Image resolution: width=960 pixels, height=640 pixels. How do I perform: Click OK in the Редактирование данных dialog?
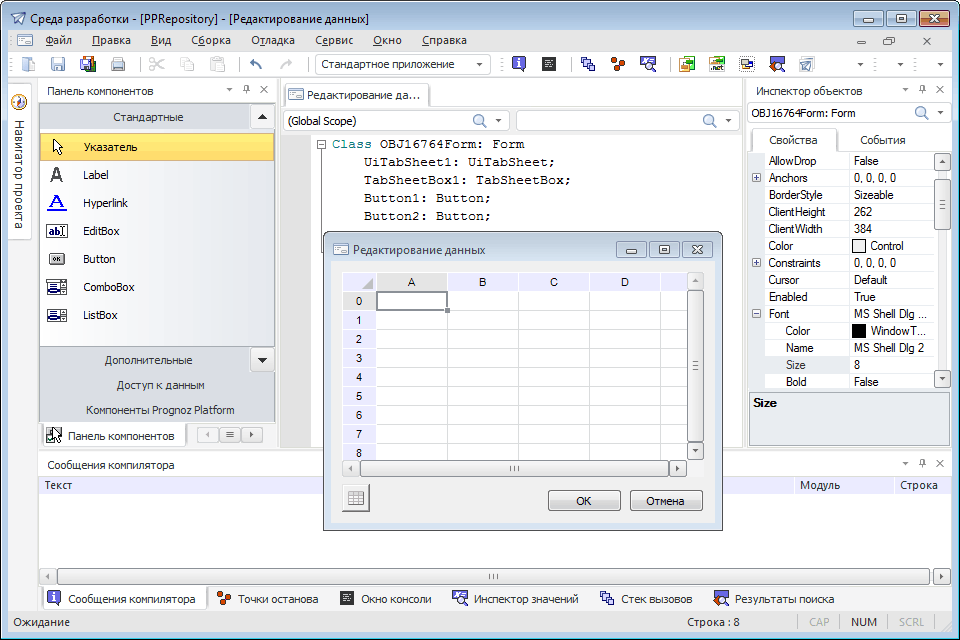(584, 501)
